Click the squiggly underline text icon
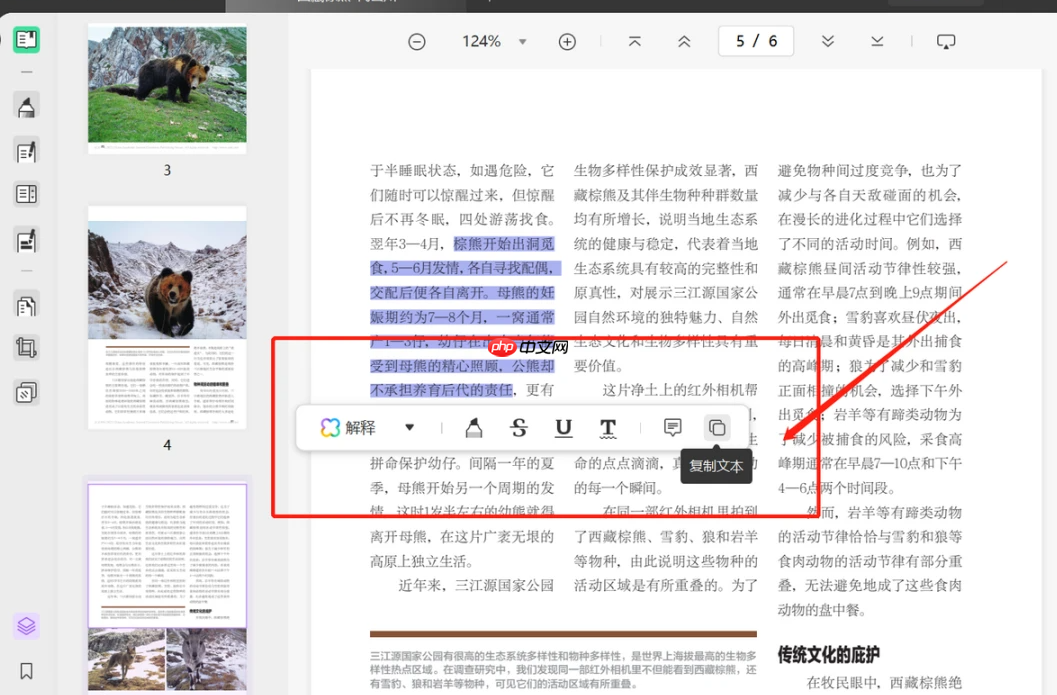Screen dimensions: 1057x695 click(608, 427)
